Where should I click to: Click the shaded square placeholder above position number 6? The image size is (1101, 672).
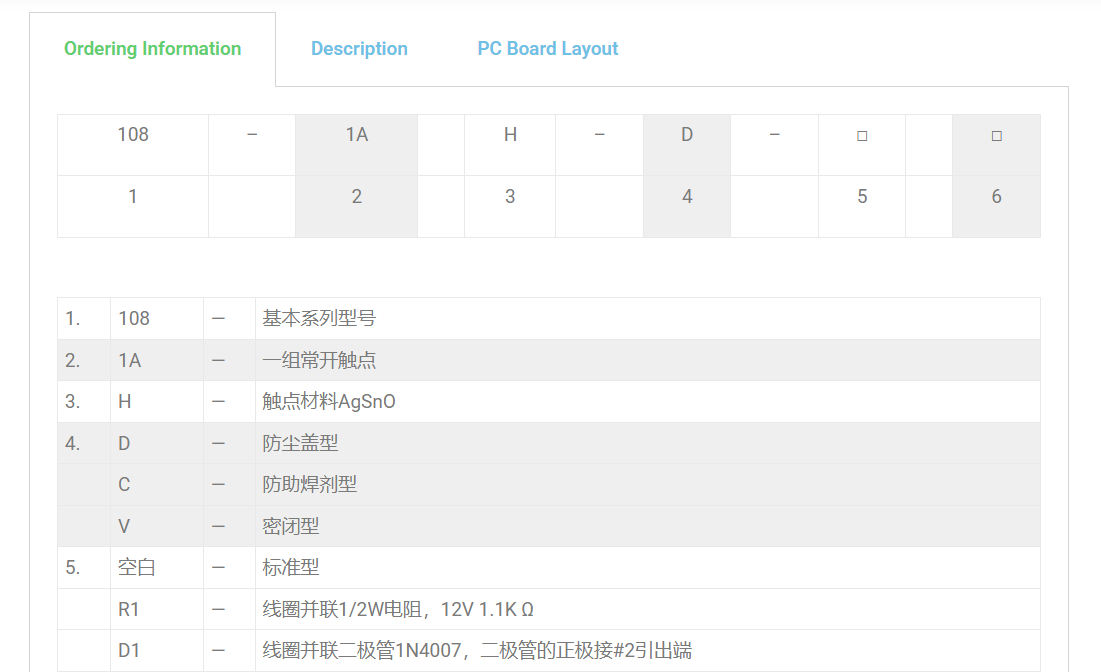pos(996,136)
